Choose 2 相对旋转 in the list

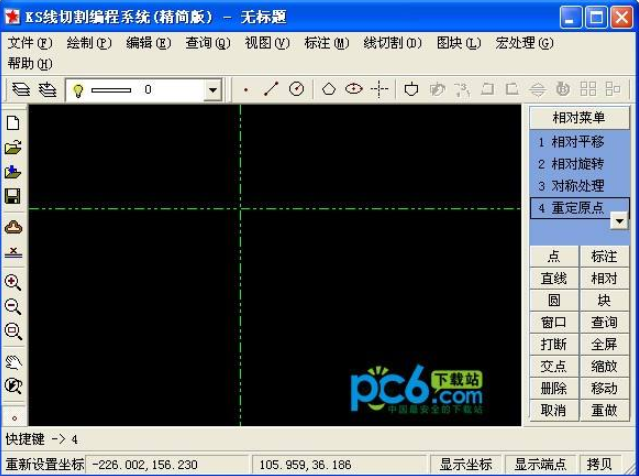pyautogui.click(x=579, y=164)
